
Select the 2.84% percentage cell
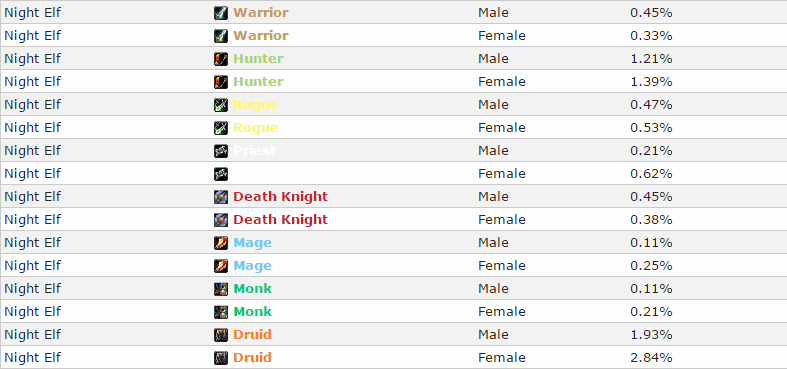[651, 358]
